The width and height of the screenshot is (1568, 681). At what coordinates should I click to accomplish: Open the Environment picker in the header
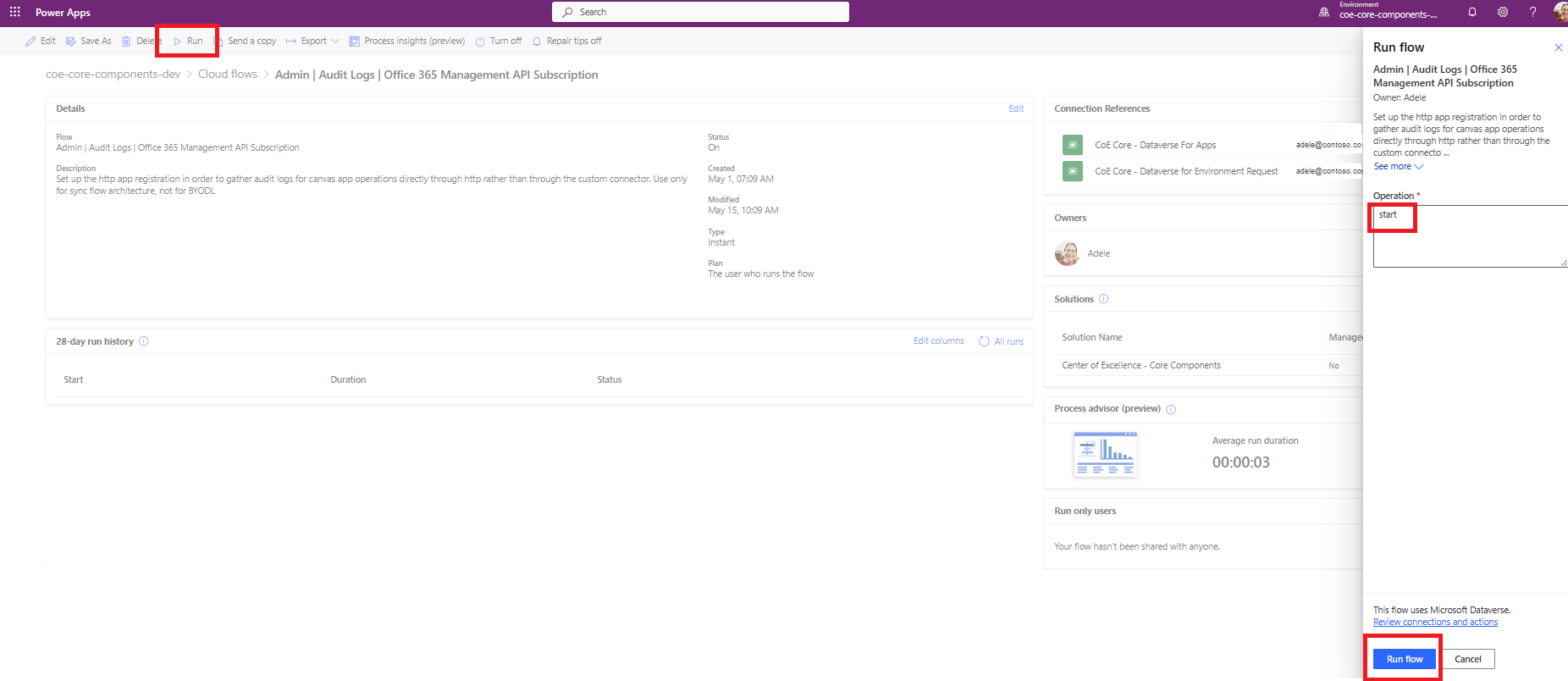coord(1378,11)
